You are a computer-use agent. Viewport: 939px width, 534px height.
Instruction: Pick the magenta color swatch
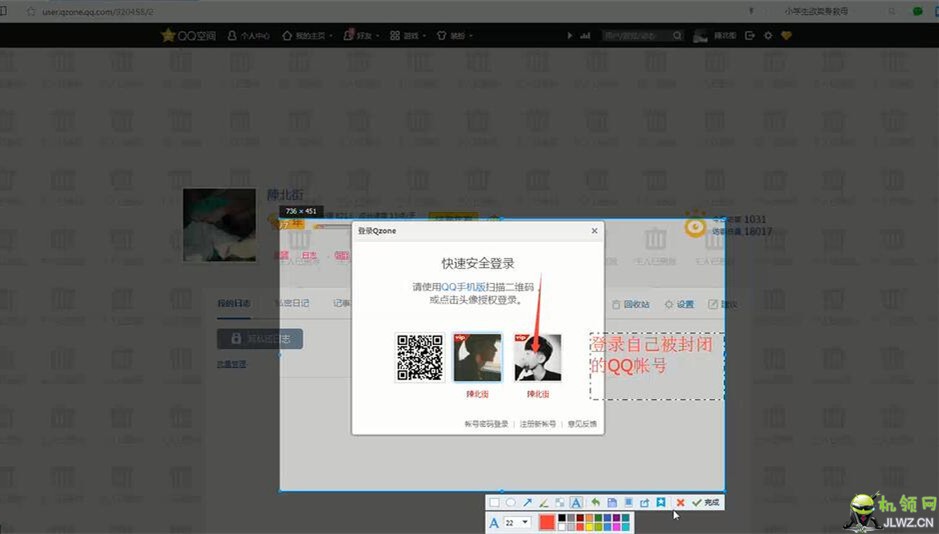(617, 527)
